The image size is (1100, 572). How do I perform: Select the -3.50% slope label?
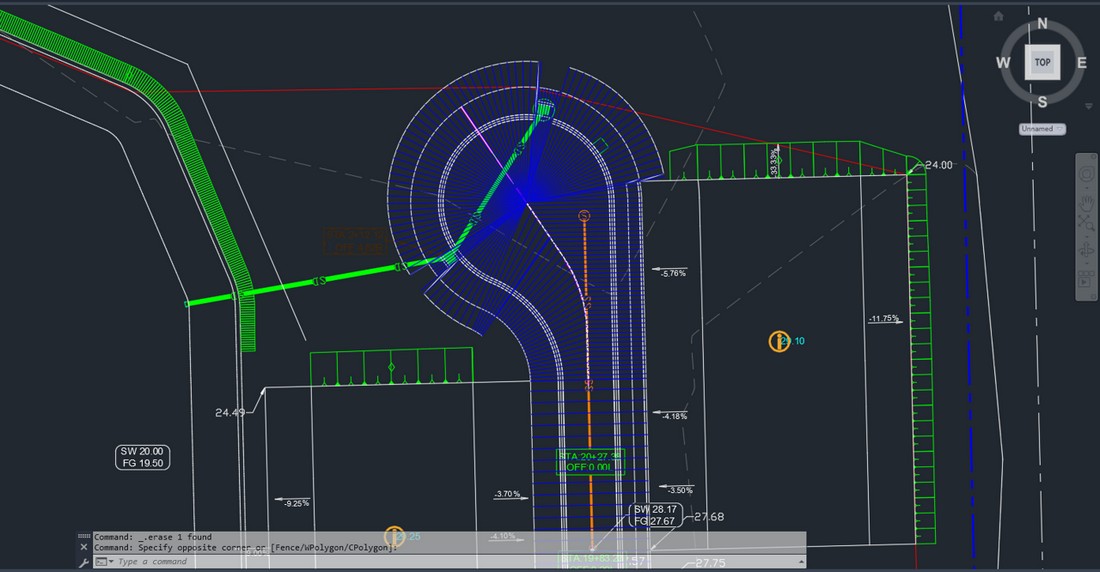[680, 490]
